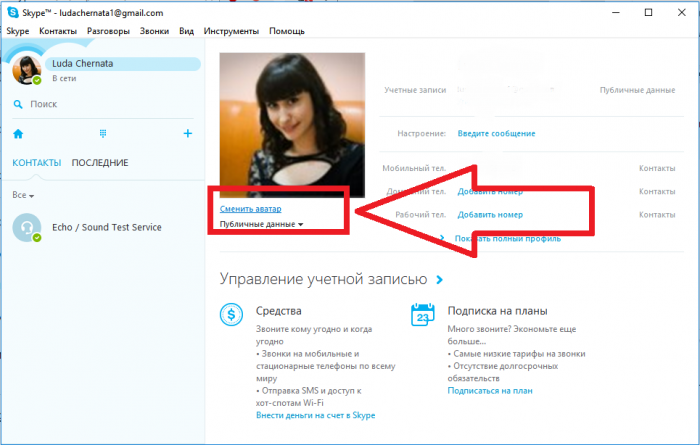Click Luda Chernata's small avatar icon
This screenshot has width=700, height=445.
[25, 70]
